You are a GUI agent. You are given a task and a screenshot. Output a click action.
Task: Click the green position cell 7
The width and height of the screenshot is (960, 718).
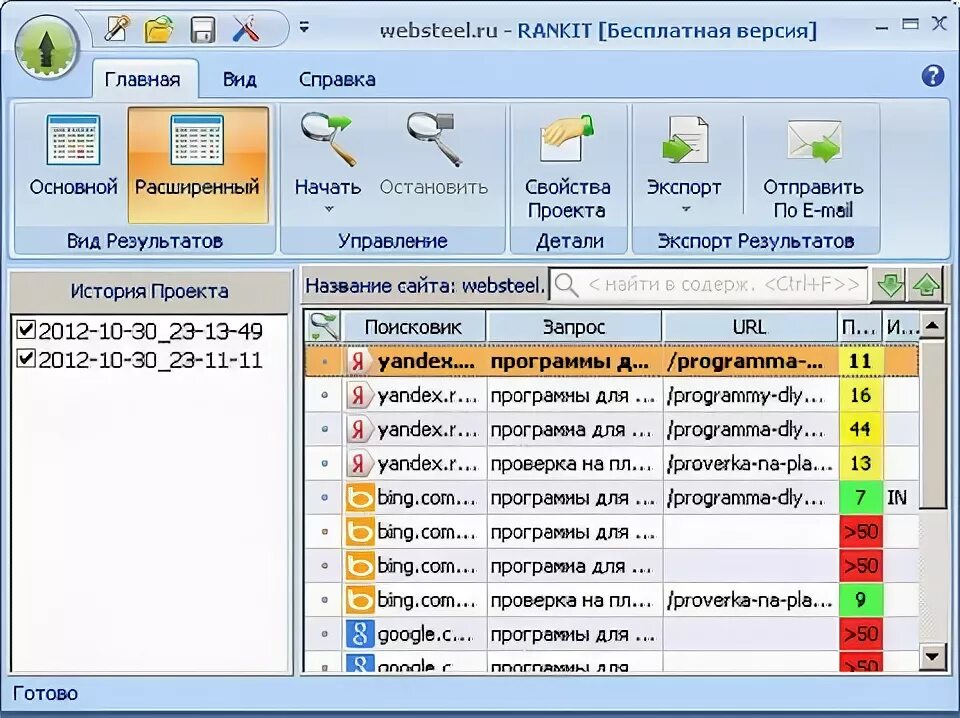[860, 498]
